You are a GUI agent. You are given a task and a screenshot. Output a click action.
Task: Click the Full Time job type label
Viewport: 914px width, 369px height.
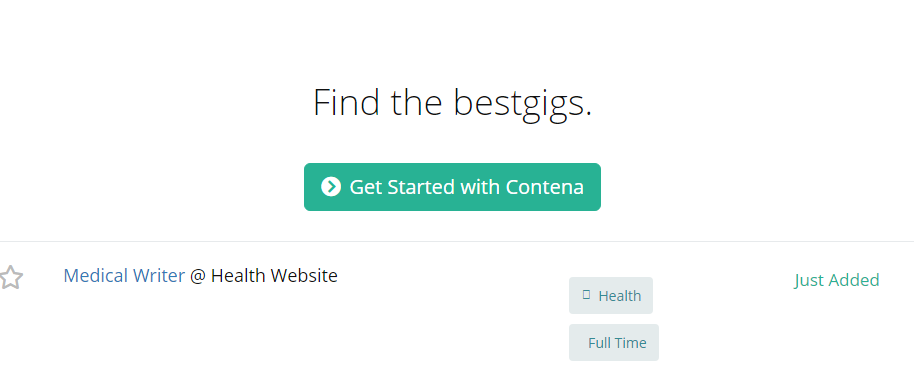coord(617,343)
